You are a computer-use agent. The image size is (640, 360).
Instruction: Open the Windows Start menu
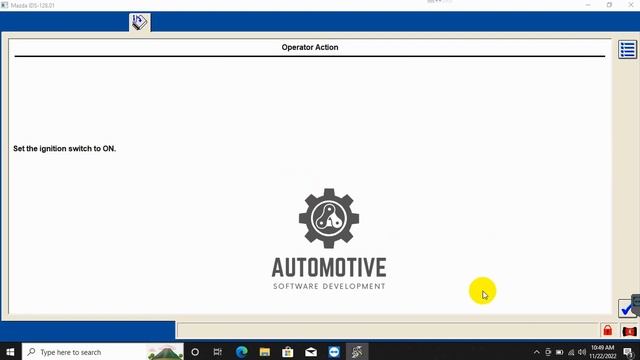point(10,352)
